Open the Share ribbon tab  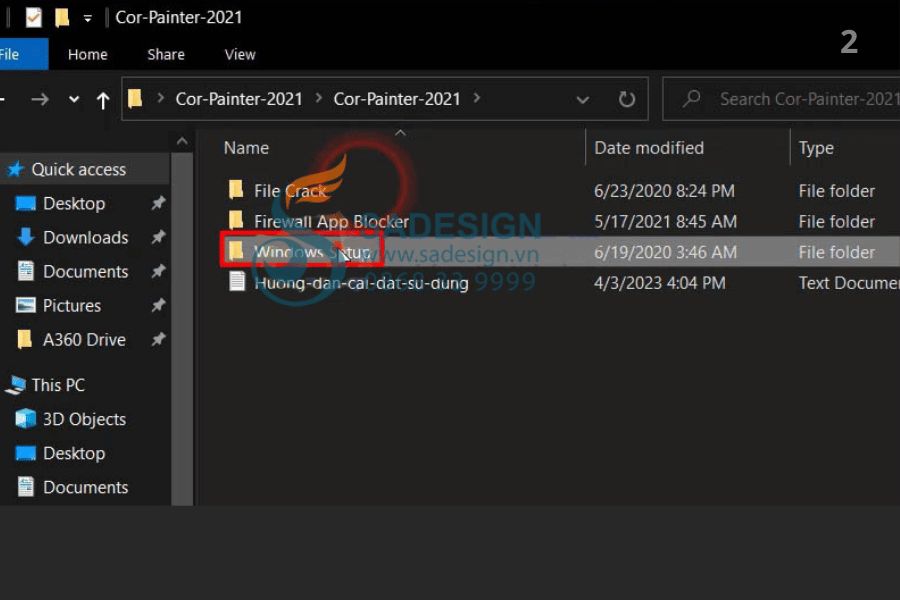166,54
